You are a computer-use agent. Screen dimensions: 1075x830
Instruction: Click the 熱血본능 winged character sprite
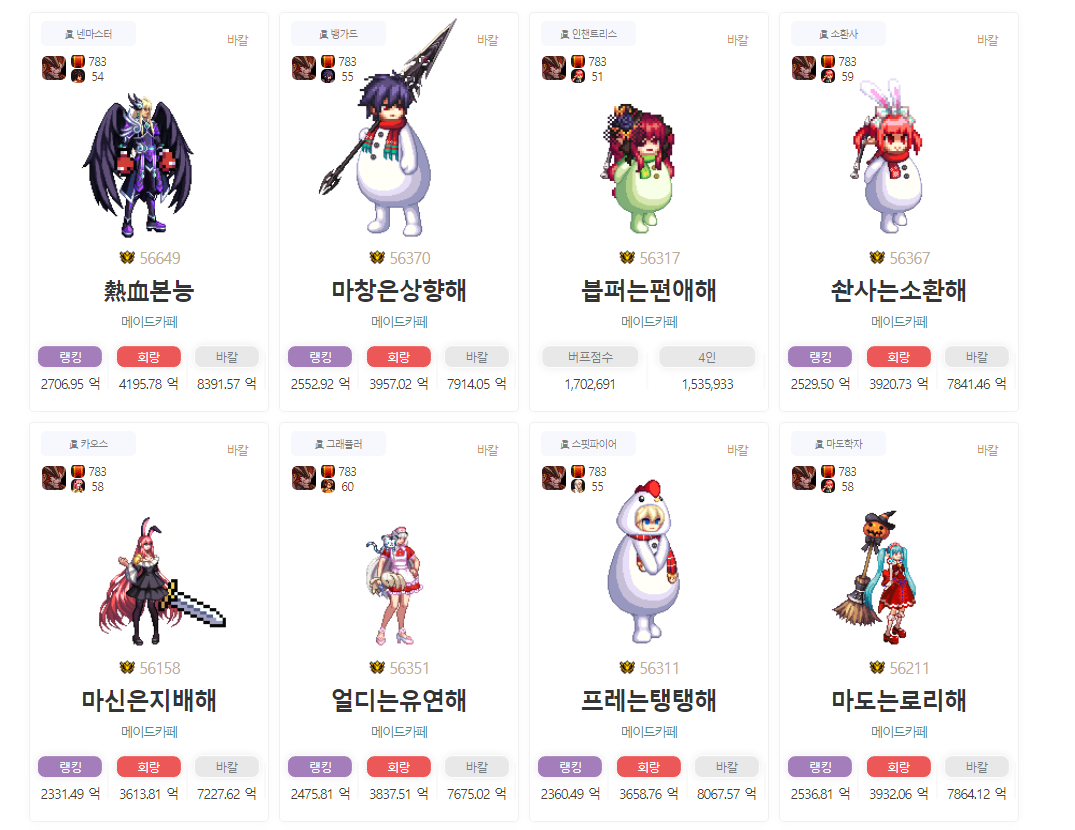tap(139, 165)
